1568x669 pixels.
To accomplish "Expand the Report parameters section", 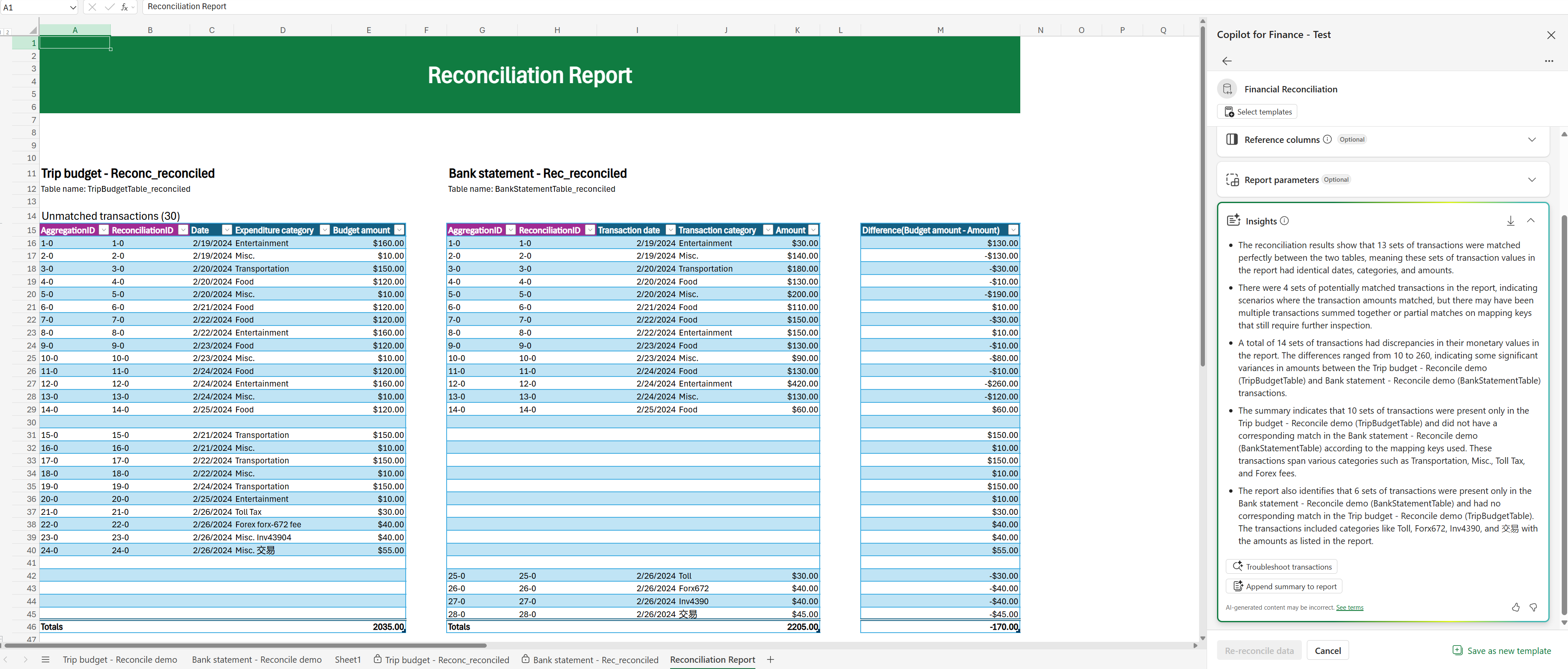I will tap(1532, 180).
